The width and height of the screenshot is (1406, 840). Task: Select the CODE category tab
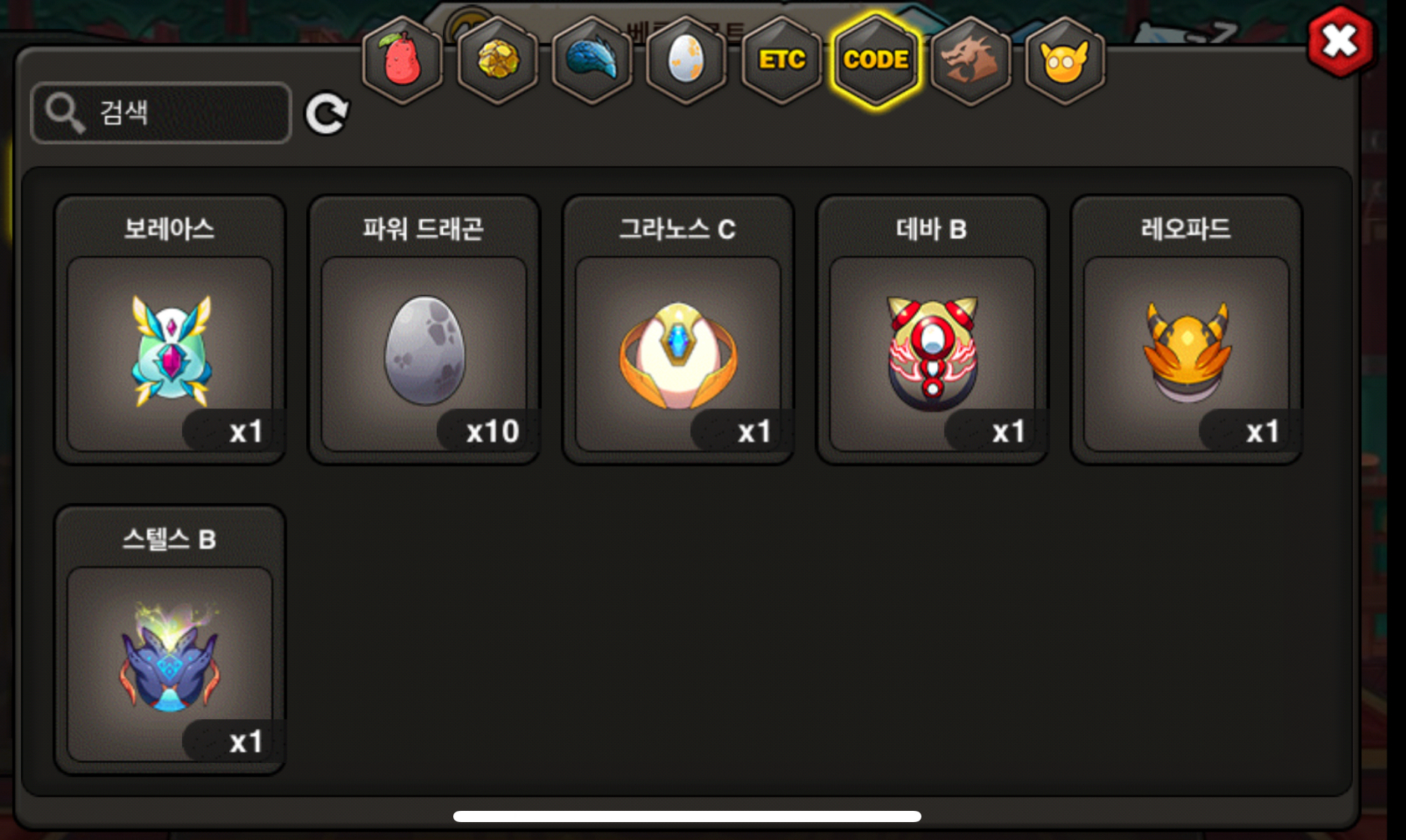coord(876,60)
